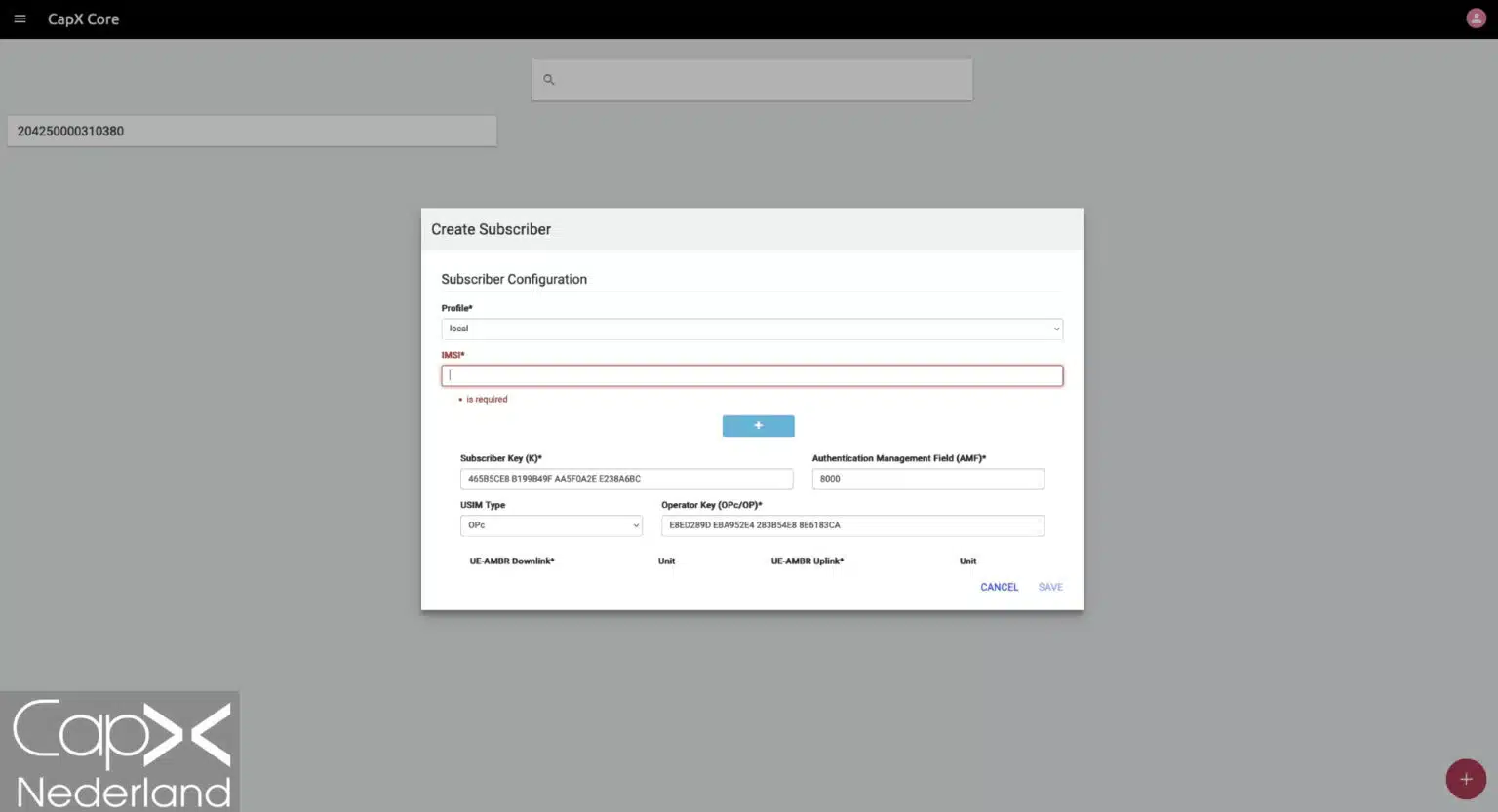Click the Profile field label
The image size is (1498, 812).
coord(456,308)
